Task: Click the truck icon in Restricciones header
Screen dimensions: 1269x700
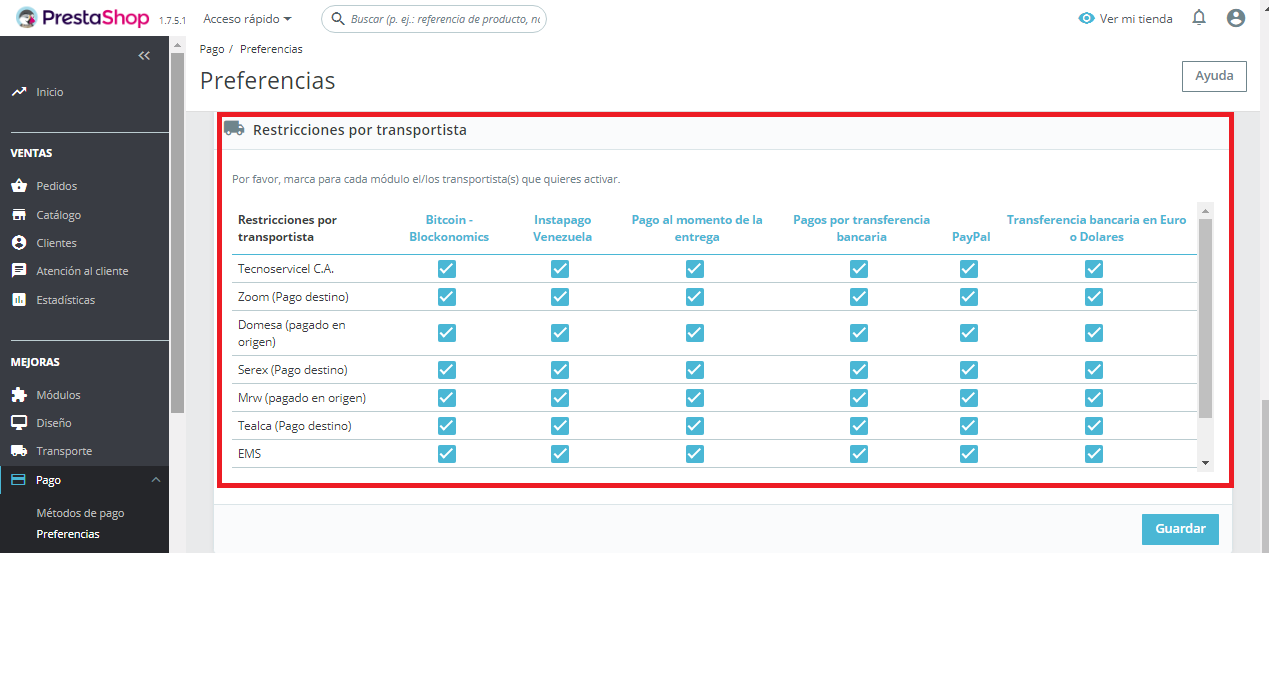Action: pos(234,129)
